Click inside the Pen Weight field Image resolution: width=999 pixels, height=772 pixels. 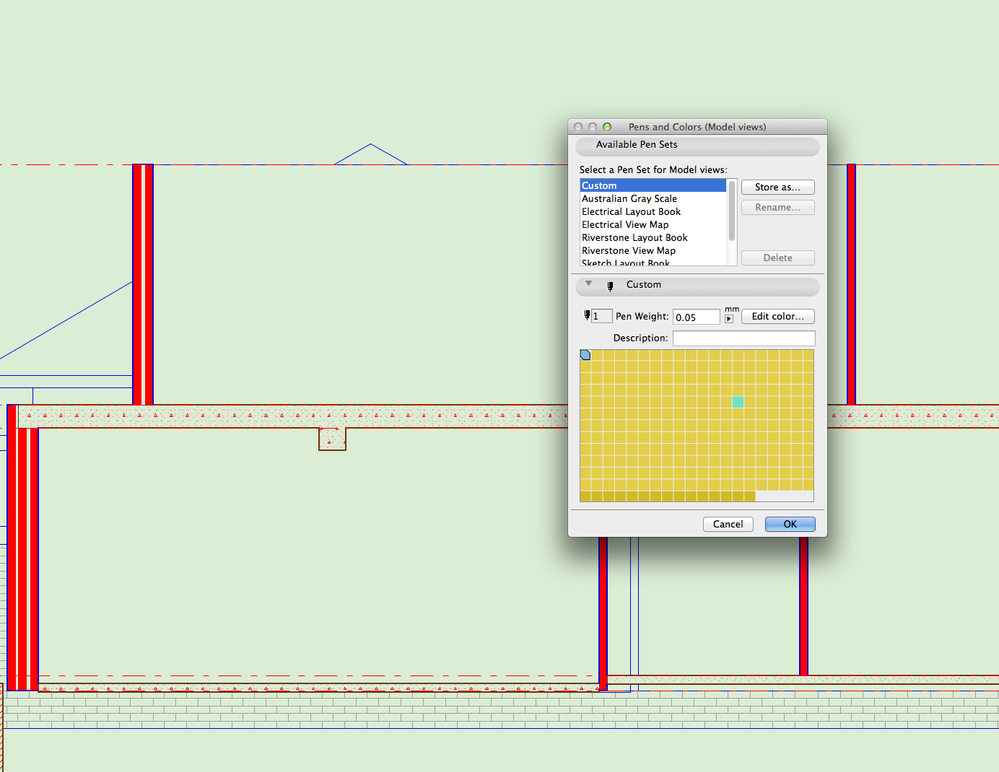pos(695,316)
